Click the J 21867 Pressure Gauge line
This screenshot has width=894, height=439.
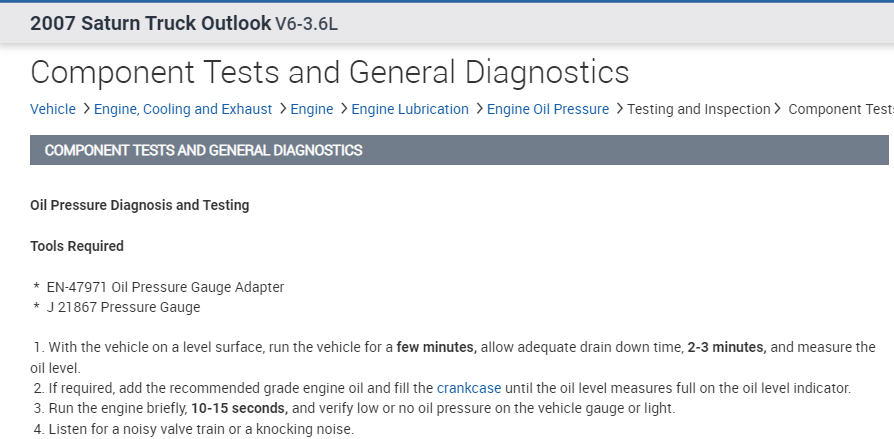(123, 307)
